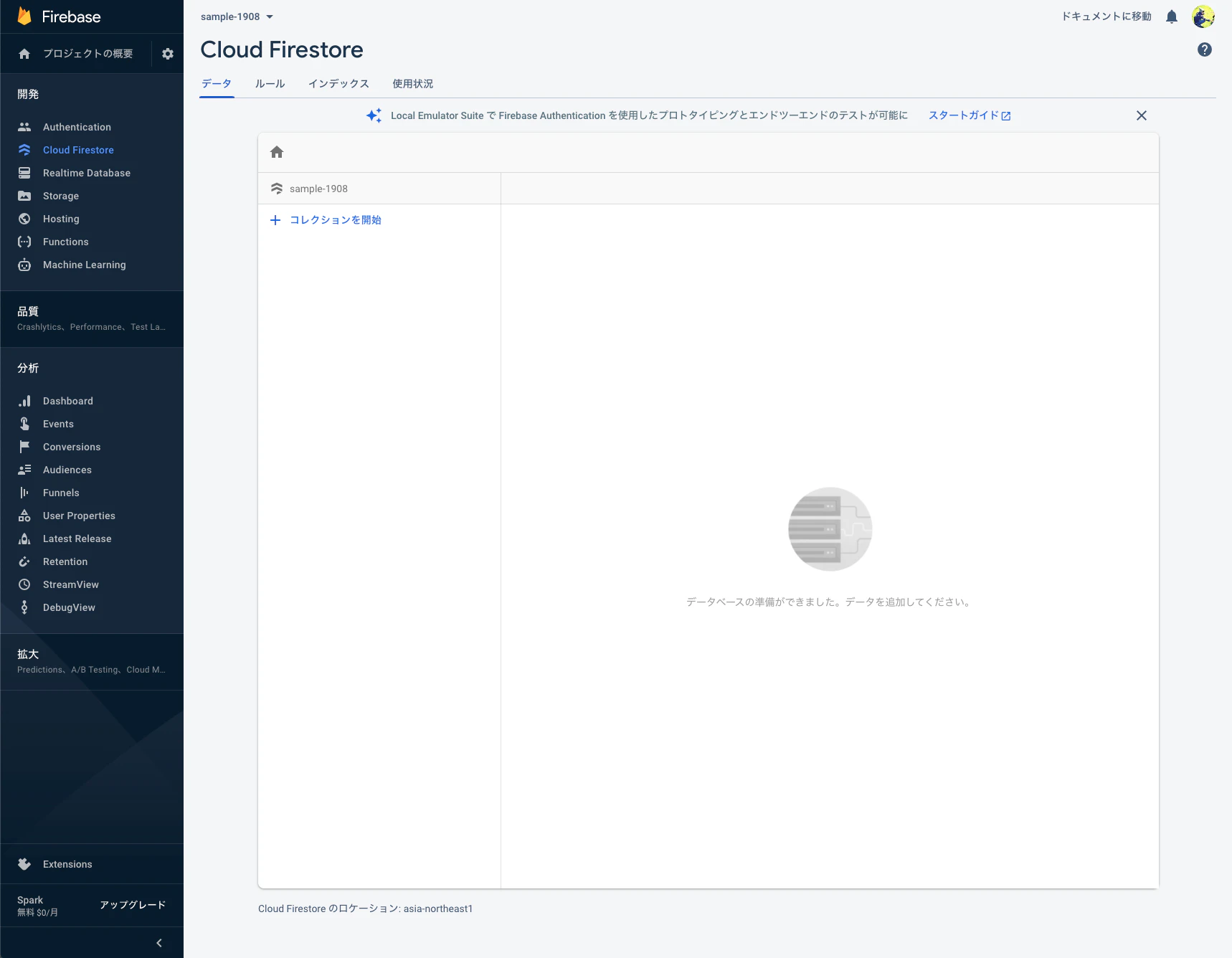Viewport: 1232px width, 958px height.
Task: Open the スタートガイド link
Action: tap(970, 115)
